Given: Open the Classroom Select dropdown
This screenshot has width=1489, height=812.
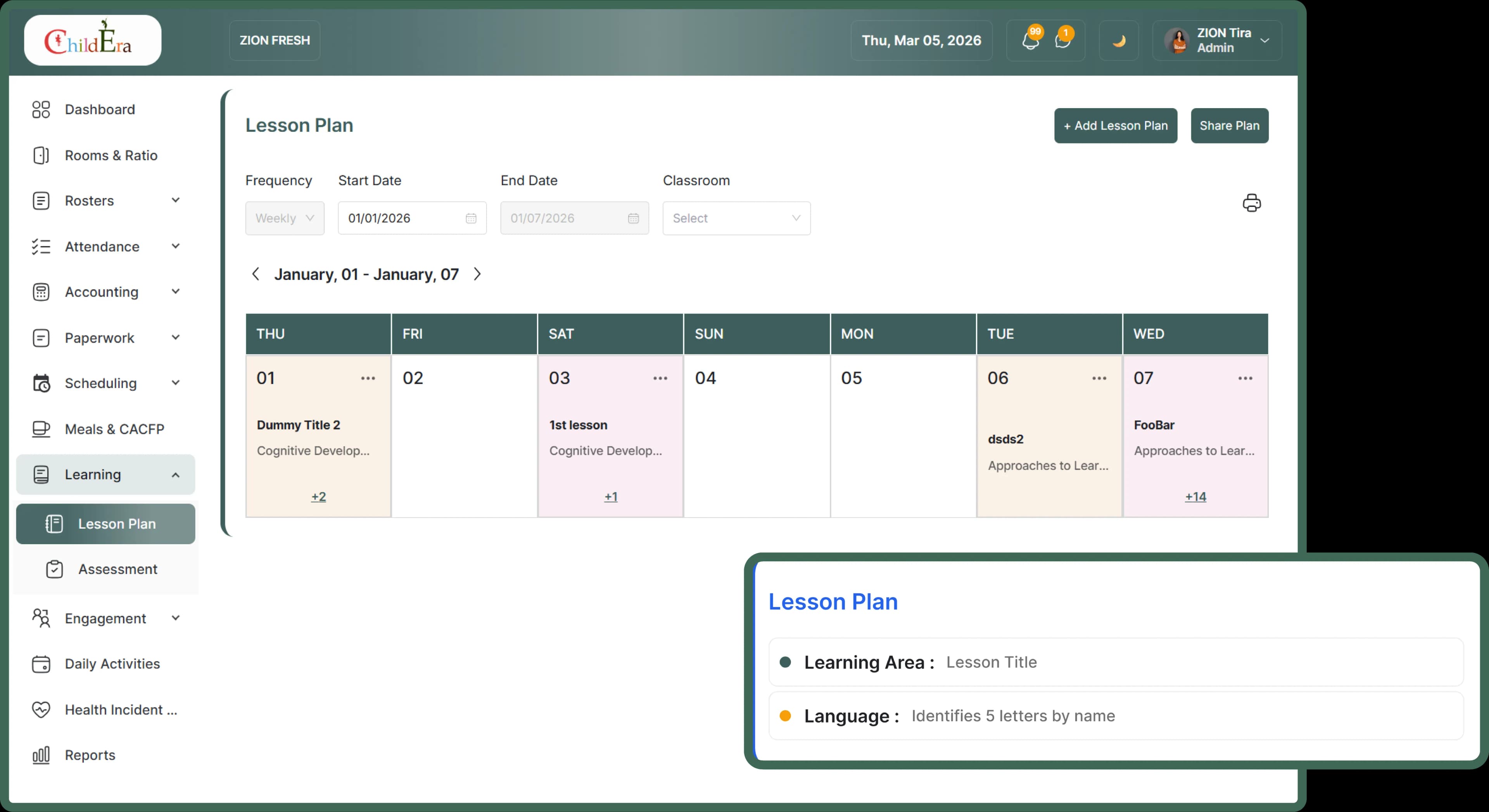Looking at the screenshot, I should (x=736, y=218).
